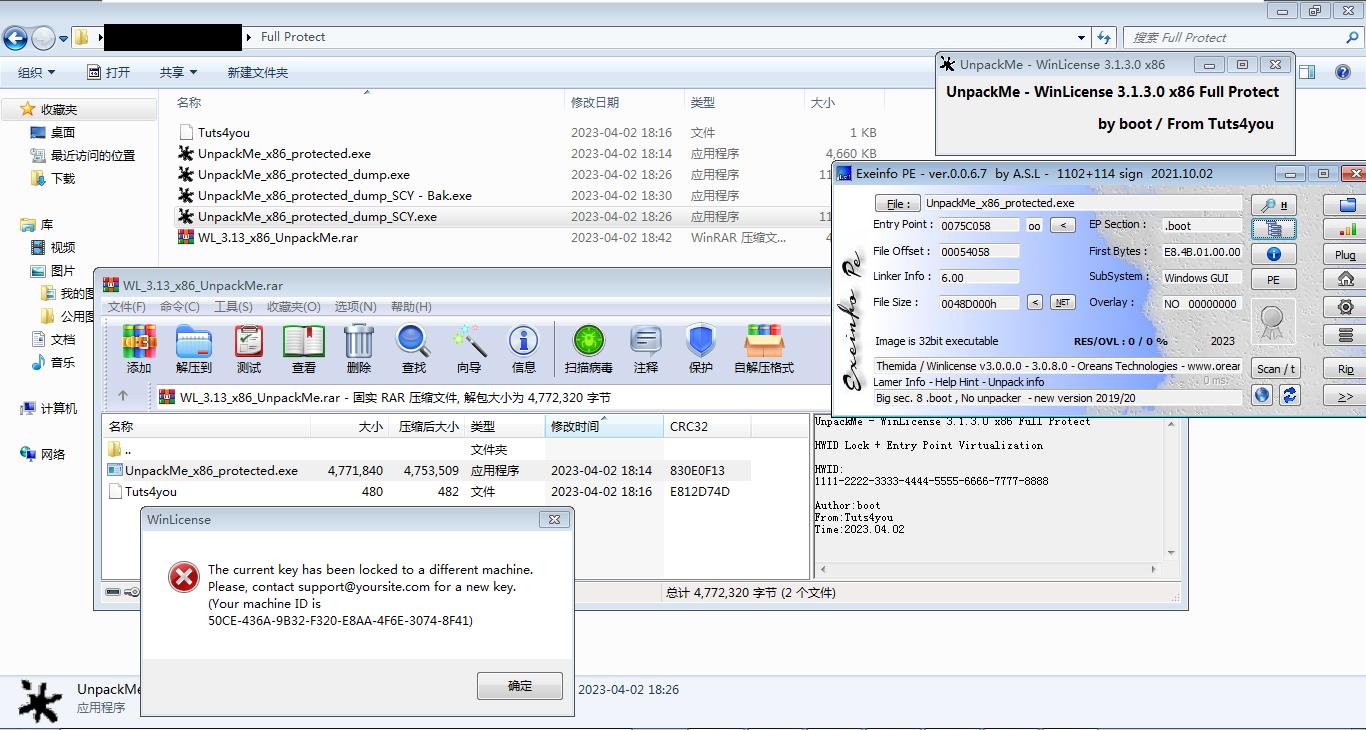Screen dimensions: 1366x730
Task: Click the Exeinfo PE blue info icon button
Action: coord(1274,254)
